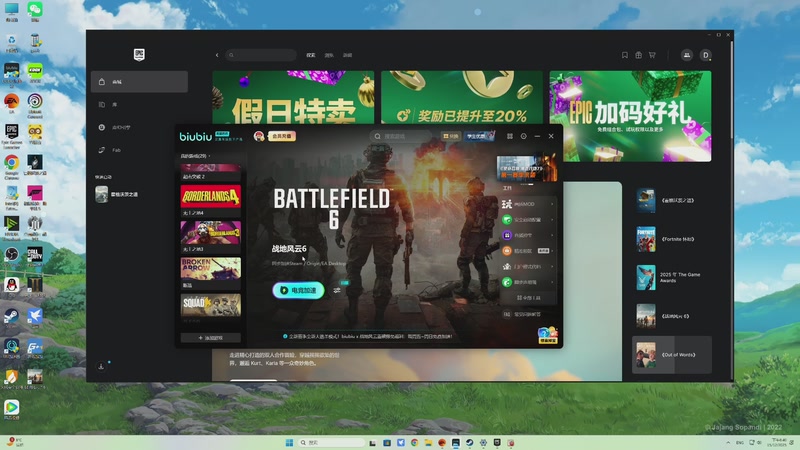
Task: Open Steam desktop icon
Action: (11, 317)
